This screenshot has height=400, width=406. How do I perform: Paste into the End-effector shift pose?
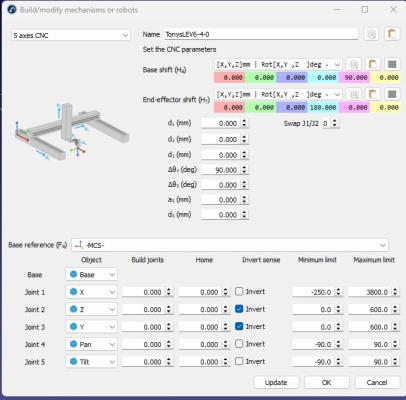(373, 94)
